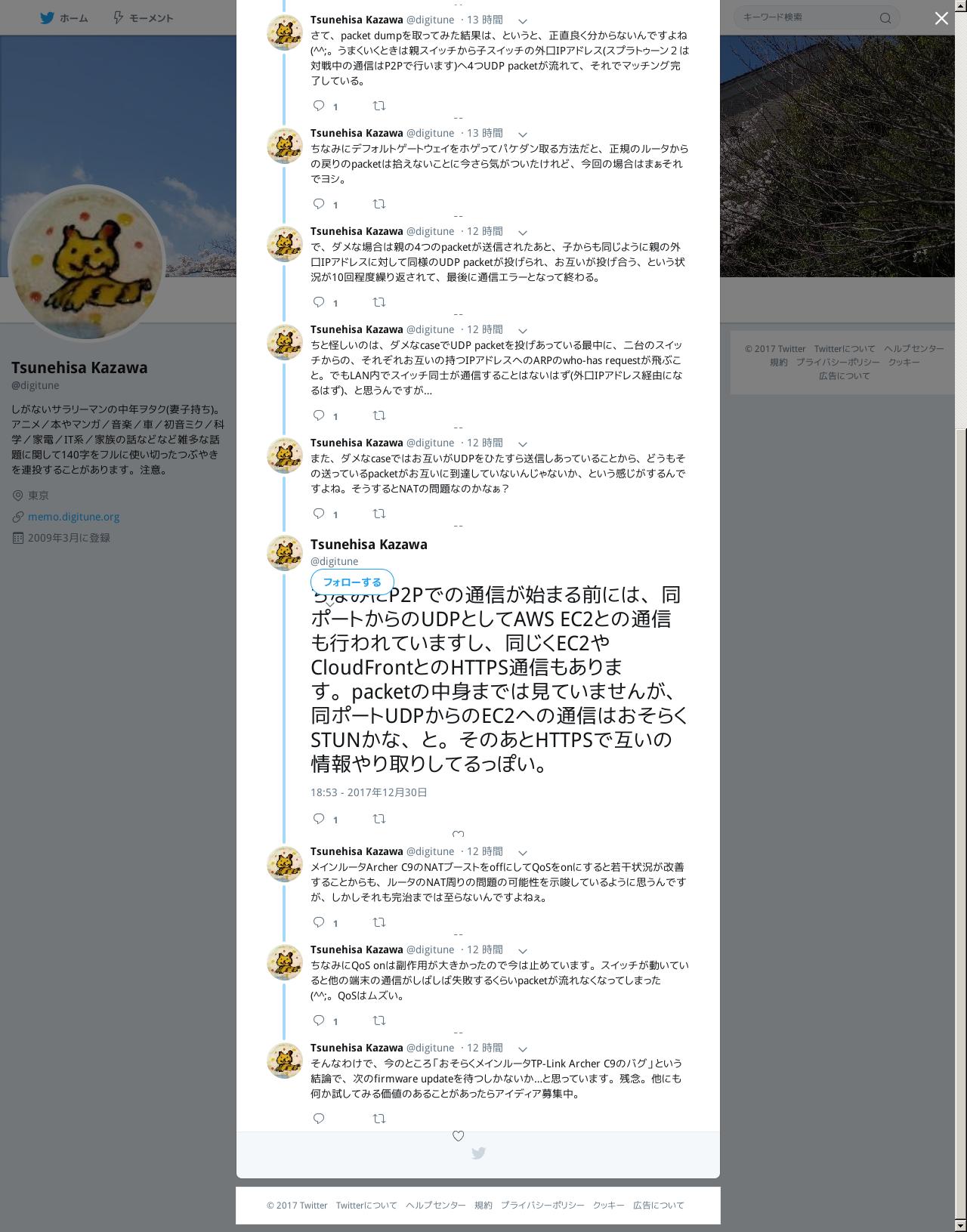
Task: Click the Twitter bird icon at thread bottom
Action: (478, 1153)
